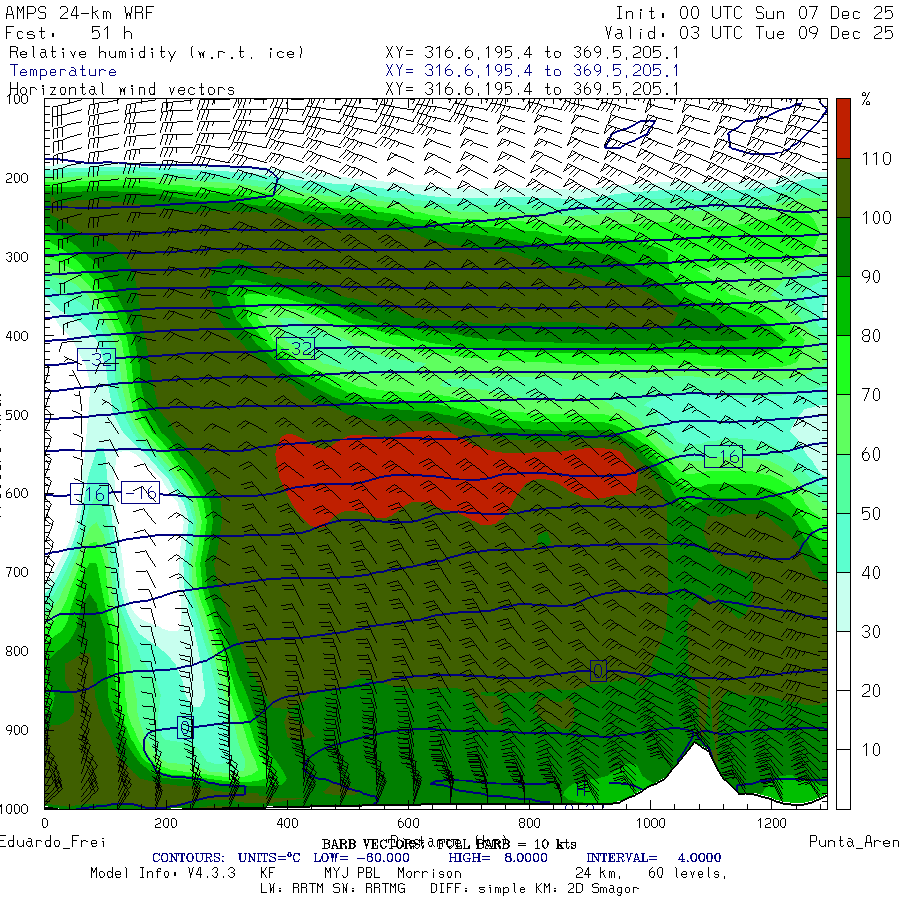Click the "DIFF: simple KM: 2D Smagor" text
This screenshot has width=900, height=900.
(x=535, y=889)
